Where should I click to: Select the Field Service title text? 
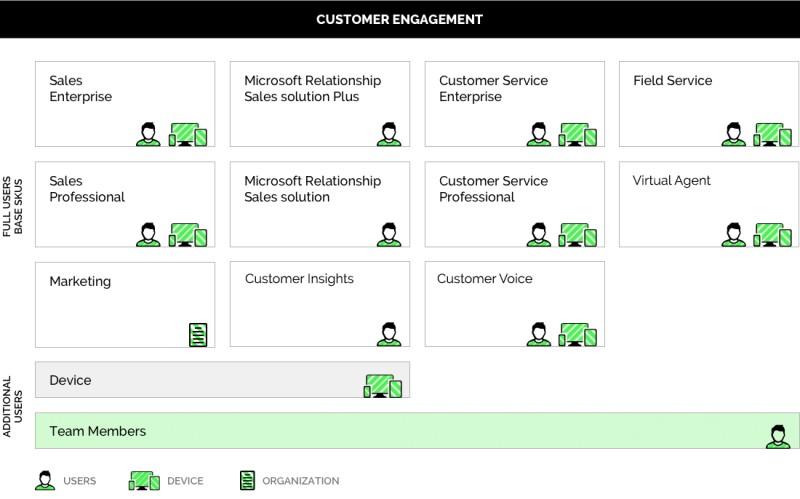click(x=672, y=81)
